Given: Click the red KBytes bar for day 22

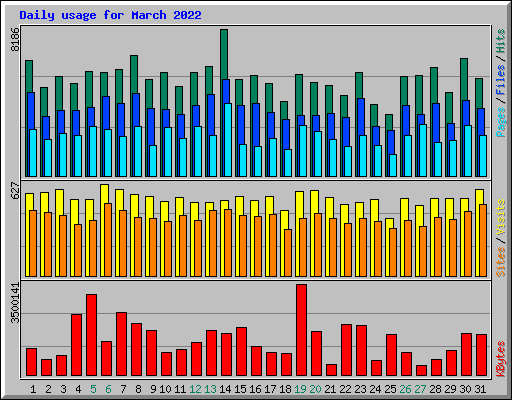Looking at the screenshot, I should tap(347, 350).
